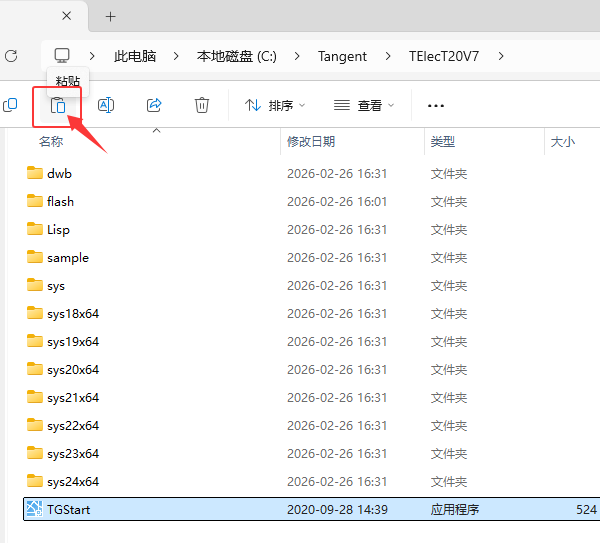This screenshot has width=600, height=543.
Task: Click the Rename toolbar icon
Action: [x=106, y=105]
